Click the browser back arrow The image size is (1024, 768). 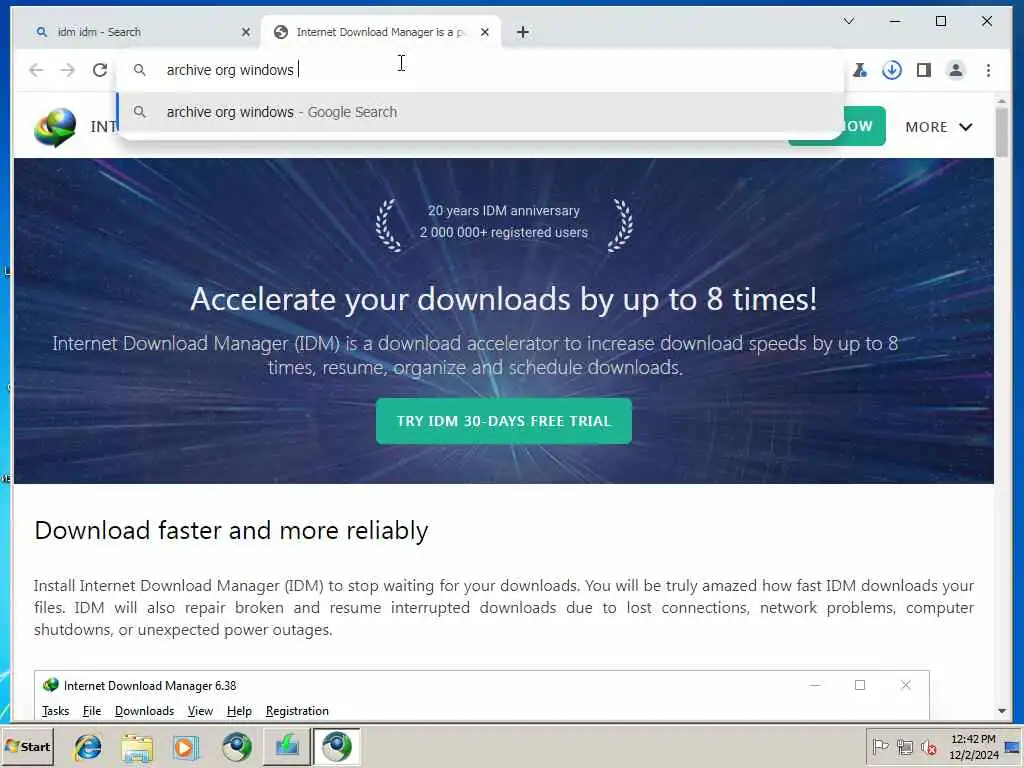click(36, 70)
